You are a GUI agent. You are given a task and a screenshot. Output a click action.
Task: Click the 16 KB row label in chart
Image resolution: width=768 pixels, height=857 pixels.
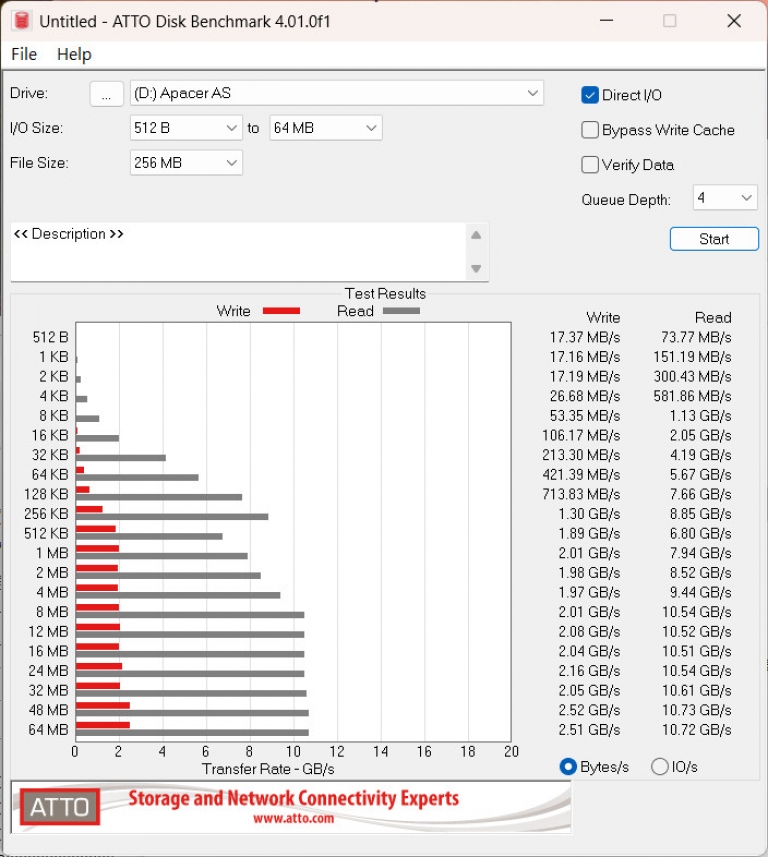tap(50, 435)
